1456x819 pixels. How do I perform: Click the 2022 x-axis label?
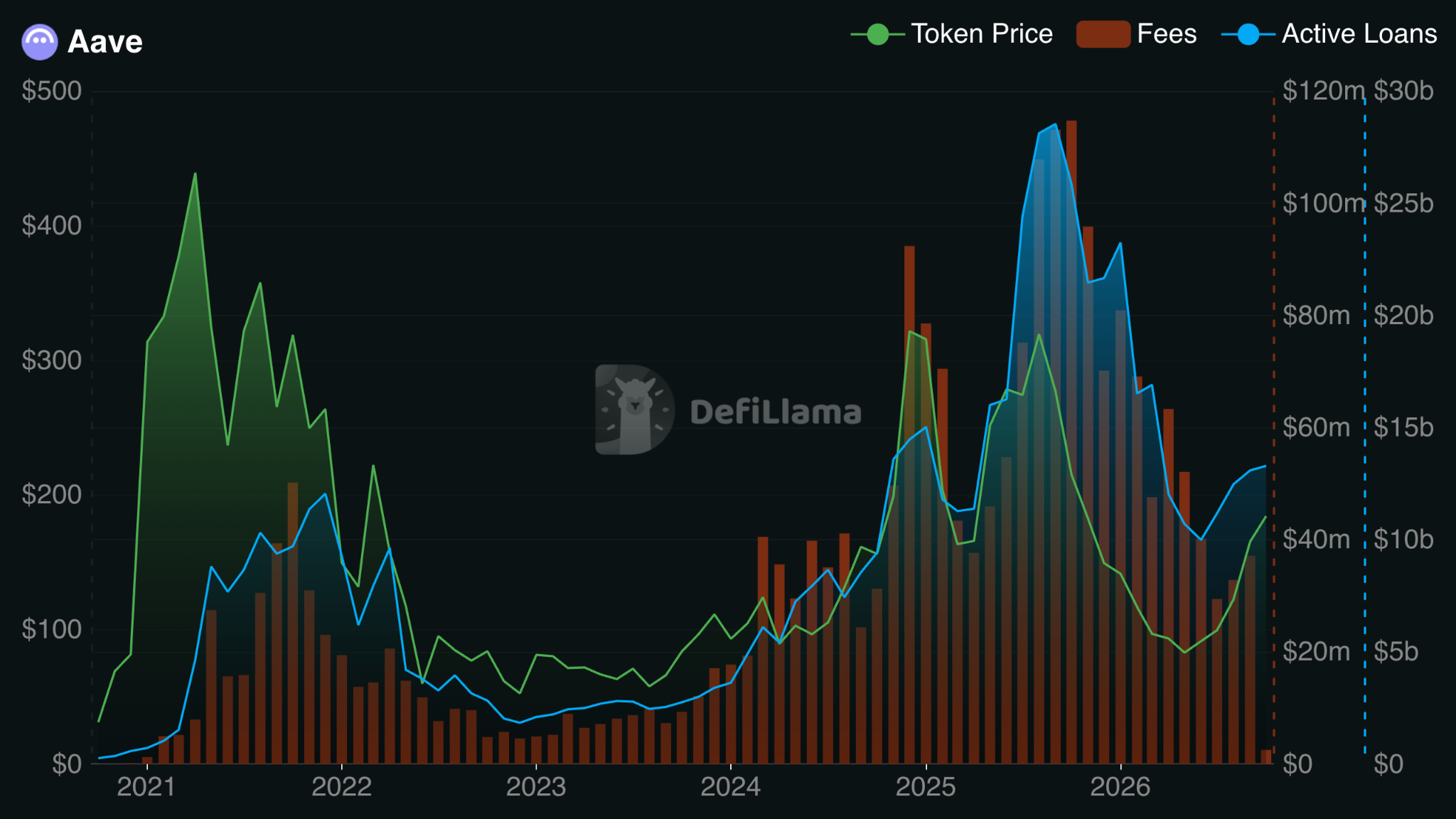click(341, 787)
